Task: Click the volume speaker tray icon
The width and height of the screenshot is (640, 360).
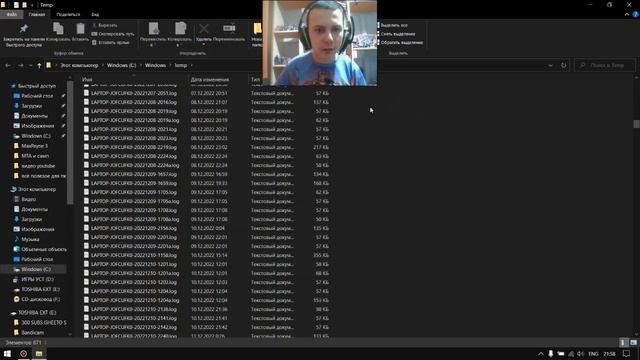Action: [580, 354]
